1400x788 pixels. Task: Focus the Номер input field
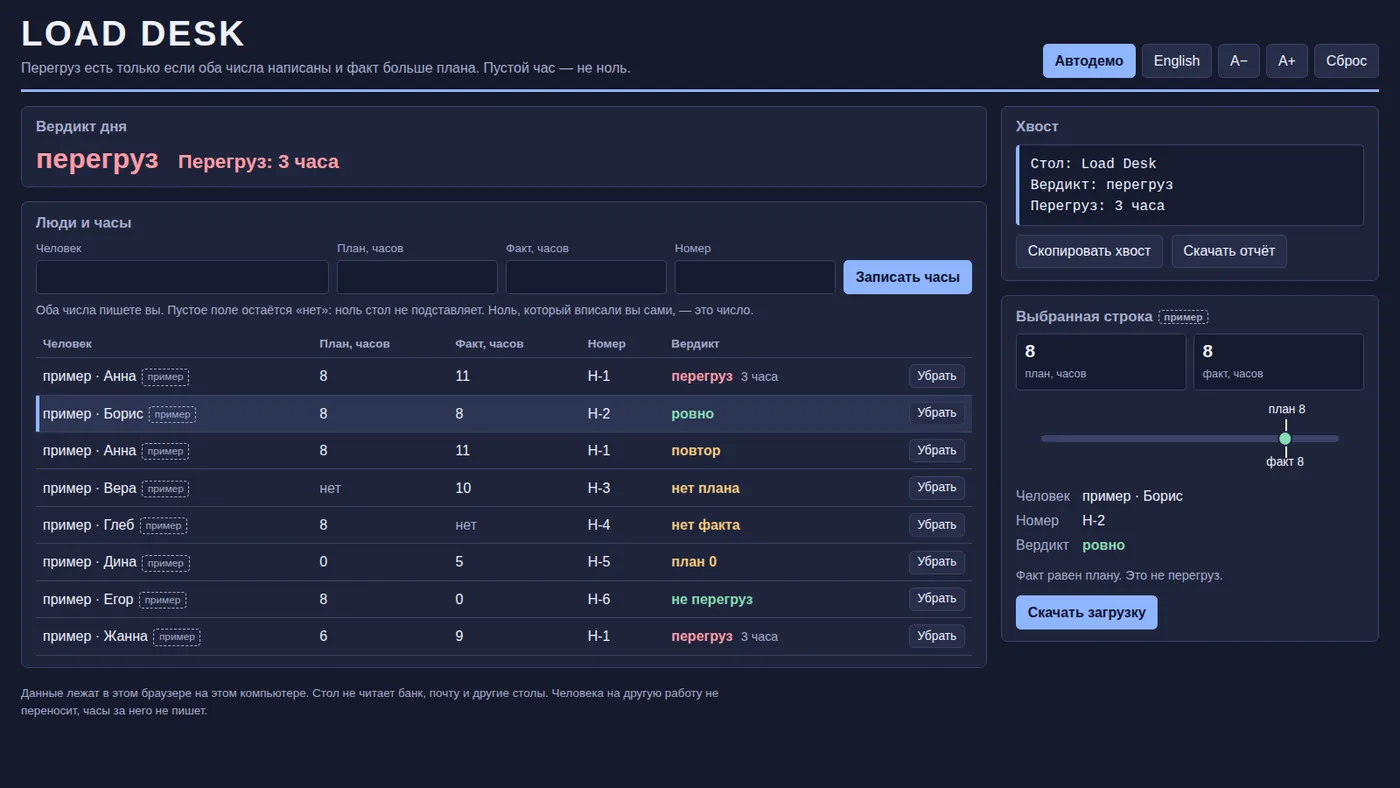click(755, 277)
